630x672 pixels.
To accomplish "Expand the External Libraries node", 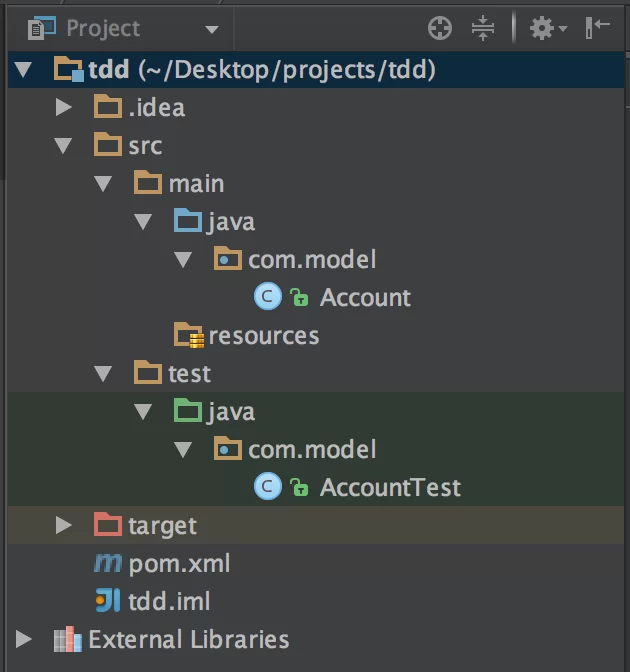I will point(24,639).
